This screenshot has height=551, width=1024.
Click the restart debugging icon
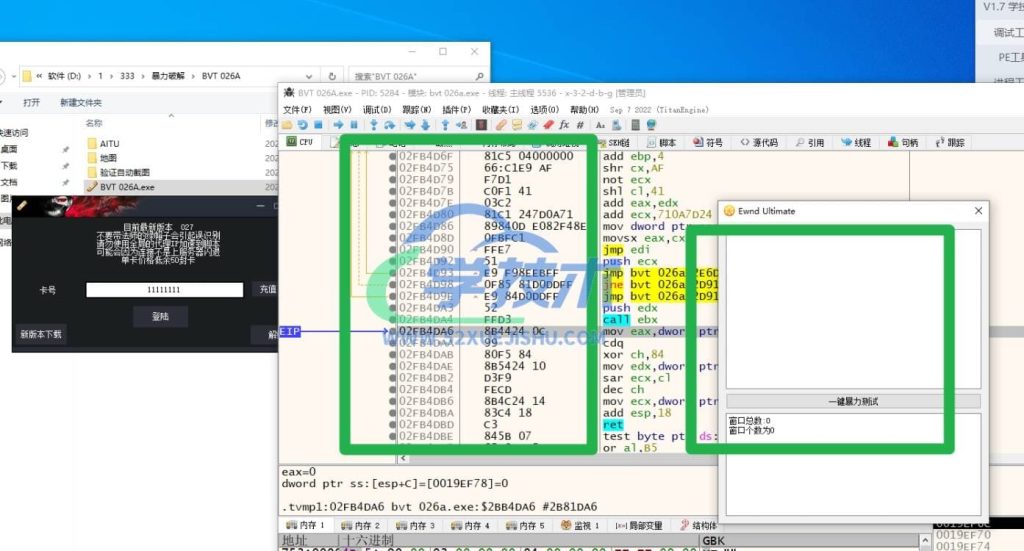pyautogui.click(x=301, y=125)
